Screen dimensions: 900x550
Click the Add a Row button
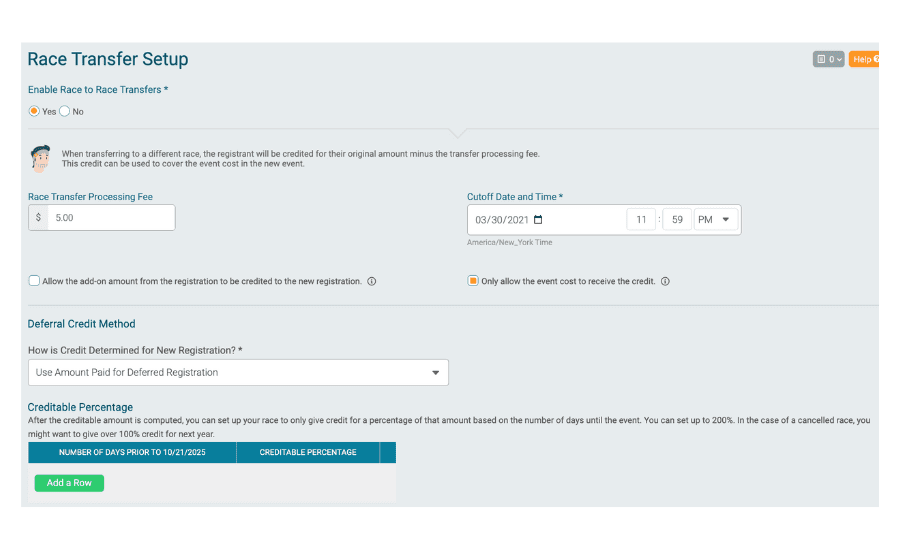[x=69, y=483]
